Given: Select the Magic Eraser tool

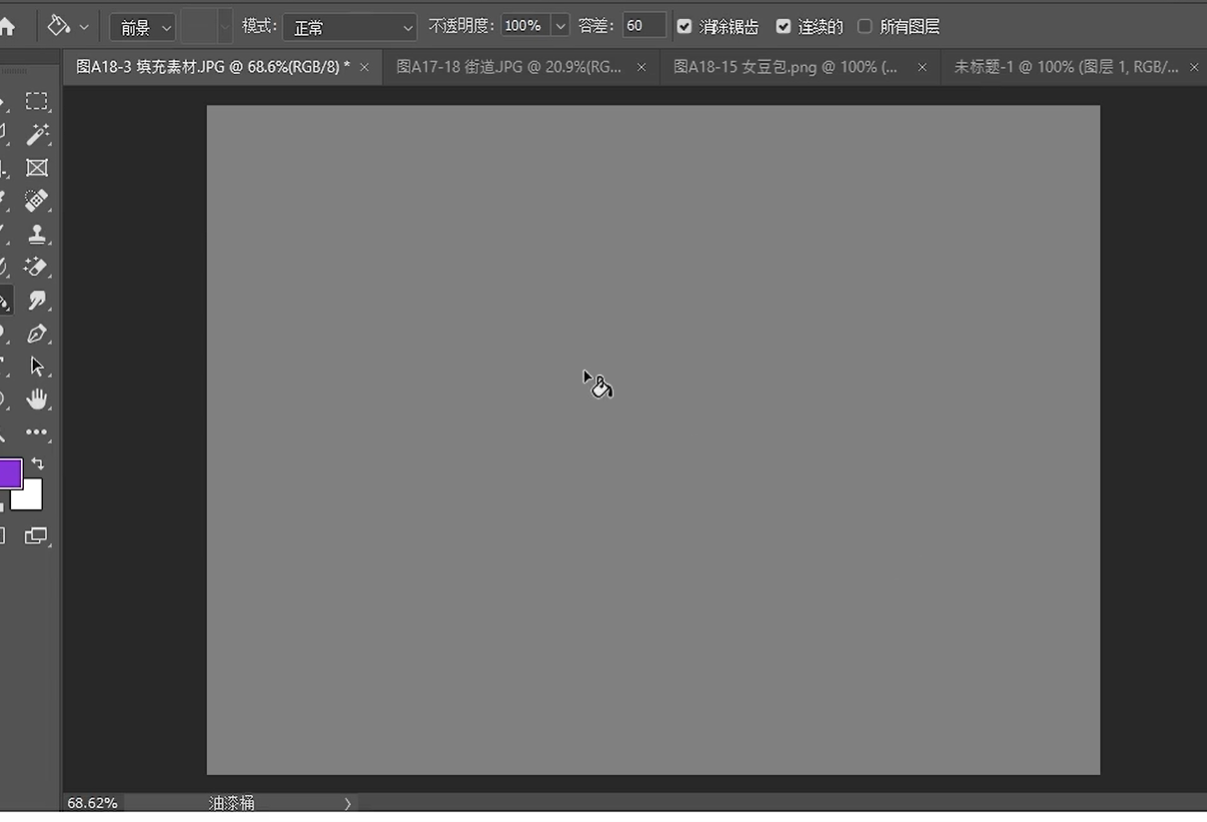Looking at the screenshot, I should tap(37, 267).
